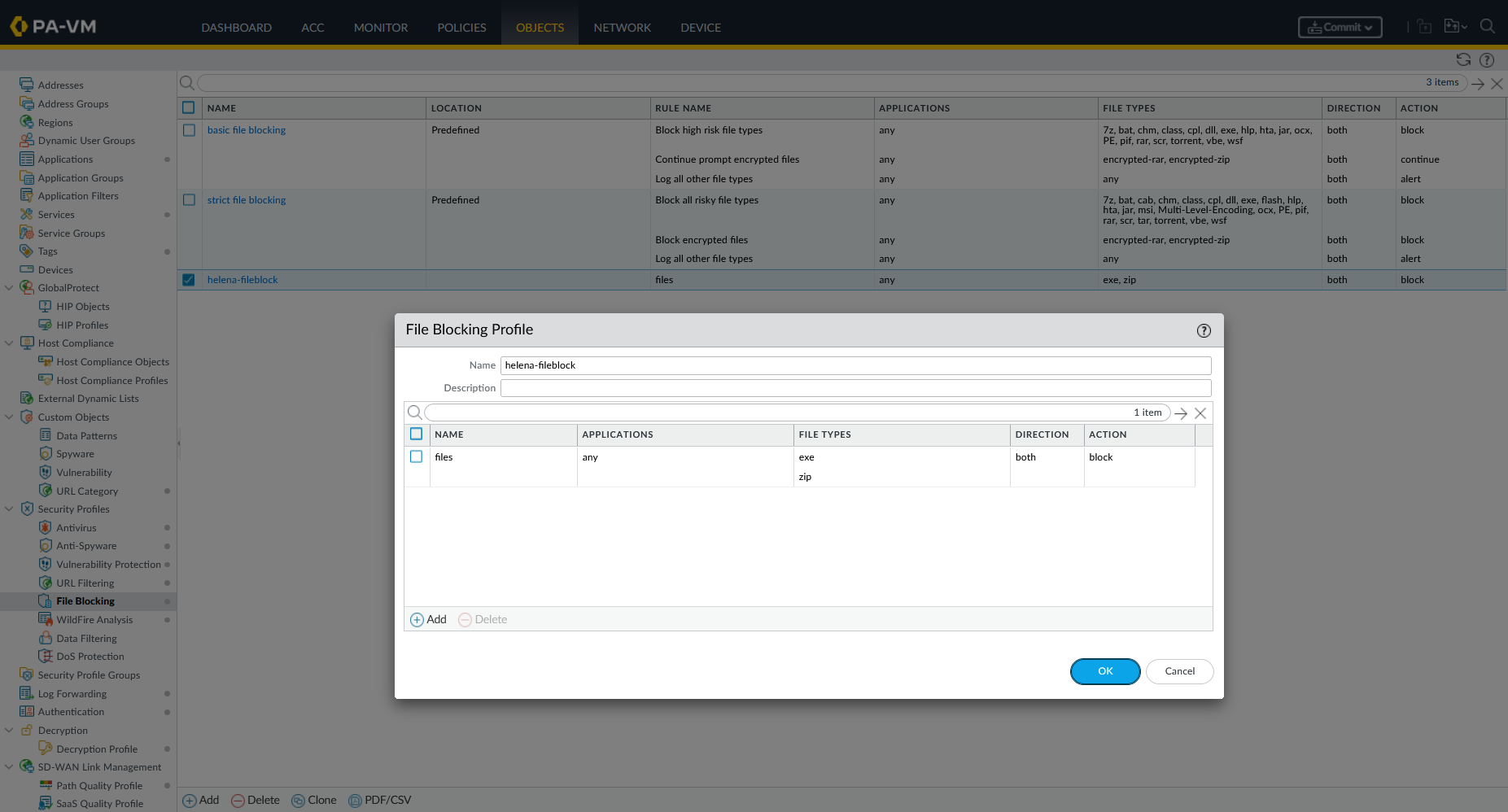Click the Authentication icon in sidebar
Viewport: 1508px width, 812px height.
pos(27,711)
